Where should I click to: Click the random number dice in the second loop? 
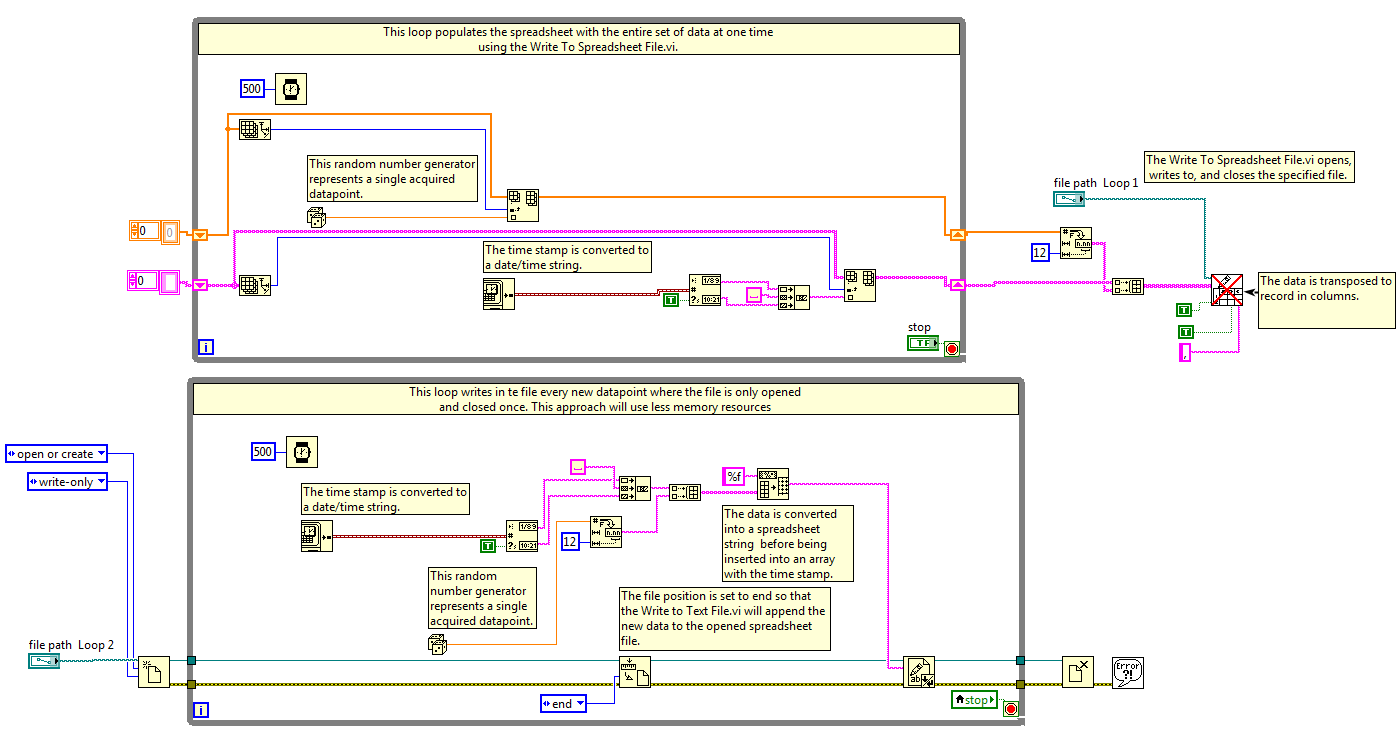[x=437, y=646]
